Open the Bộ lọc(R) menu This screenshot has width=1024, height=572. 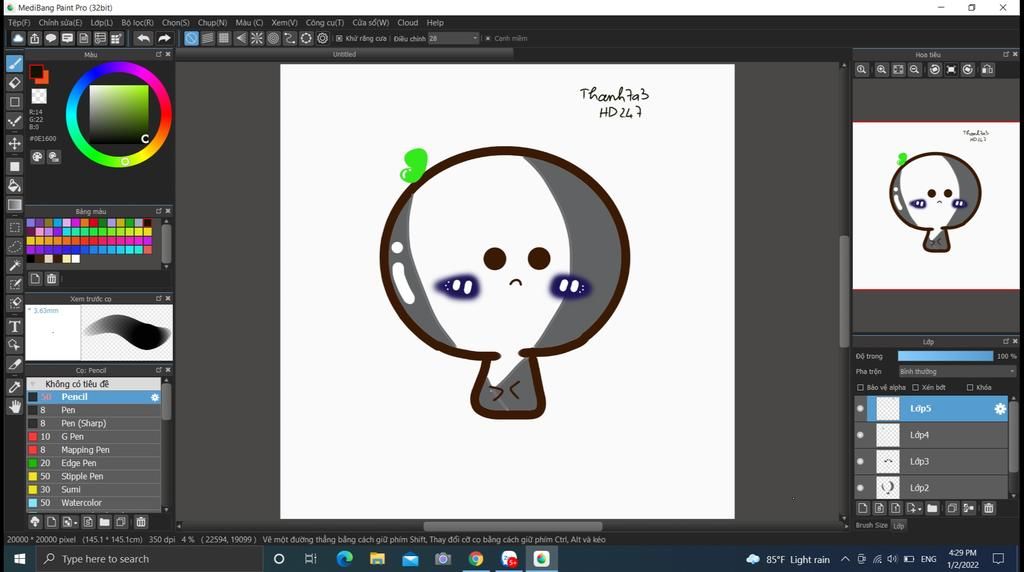137,22
